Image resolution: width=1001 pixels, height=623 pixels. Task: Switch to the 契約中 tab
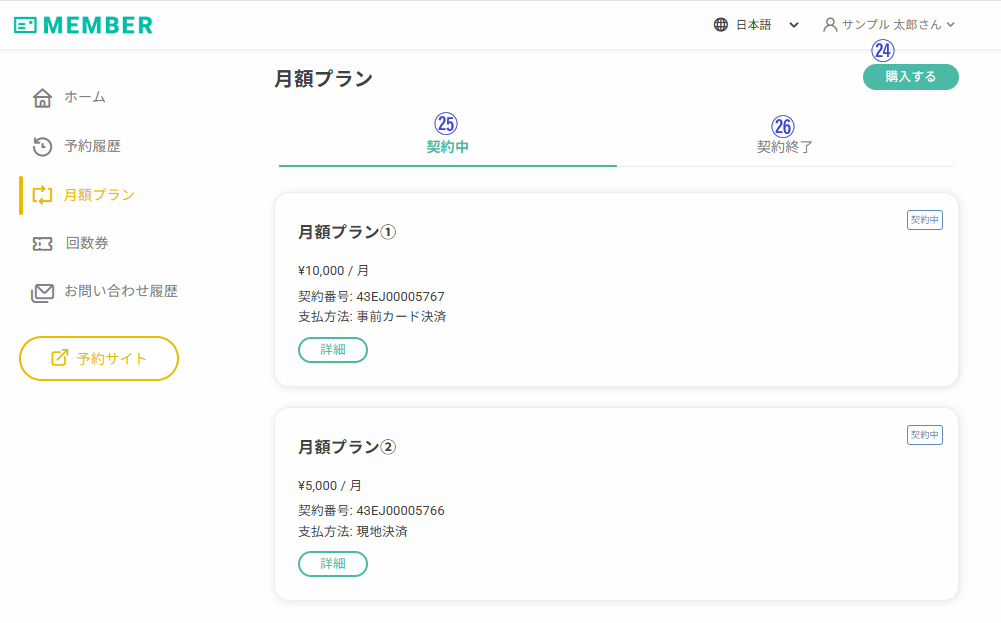click(448, 146)
